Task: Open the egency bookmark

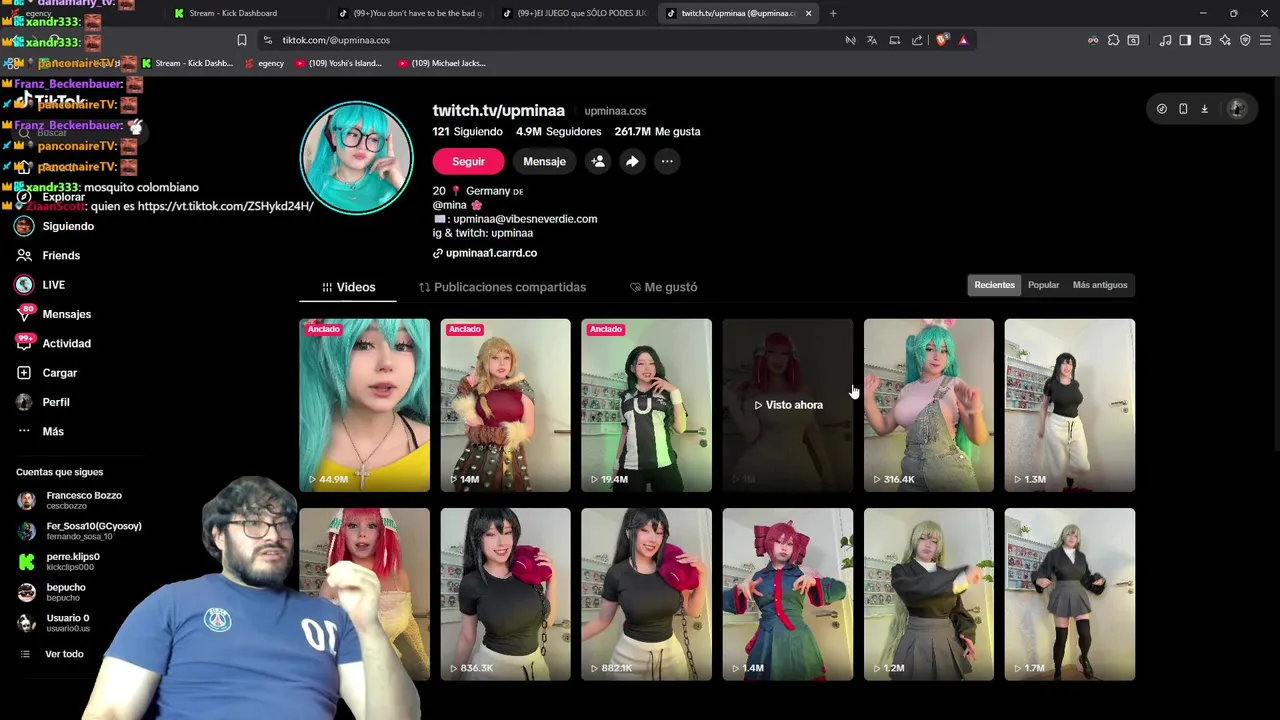Action: point(265,63)
